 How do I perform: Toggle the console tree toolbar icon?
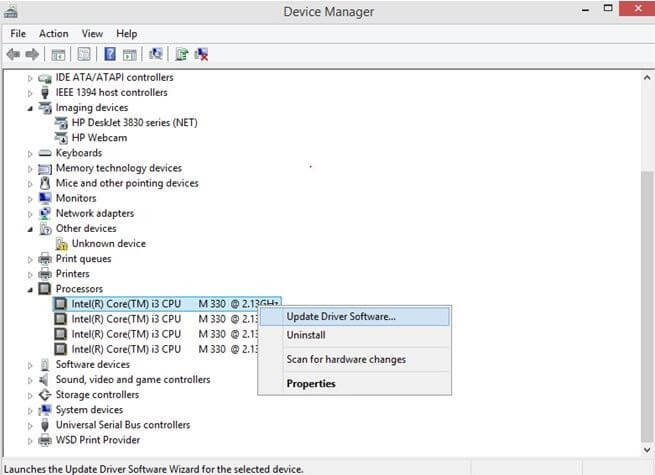pos(58,54)
